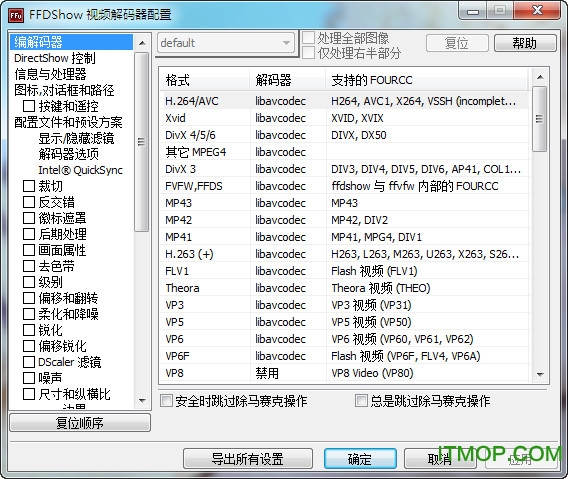Viewport: 568px width, 479px height.
Task: Change decoder for 其它 MPEG4 row
Action: point(280,152)
